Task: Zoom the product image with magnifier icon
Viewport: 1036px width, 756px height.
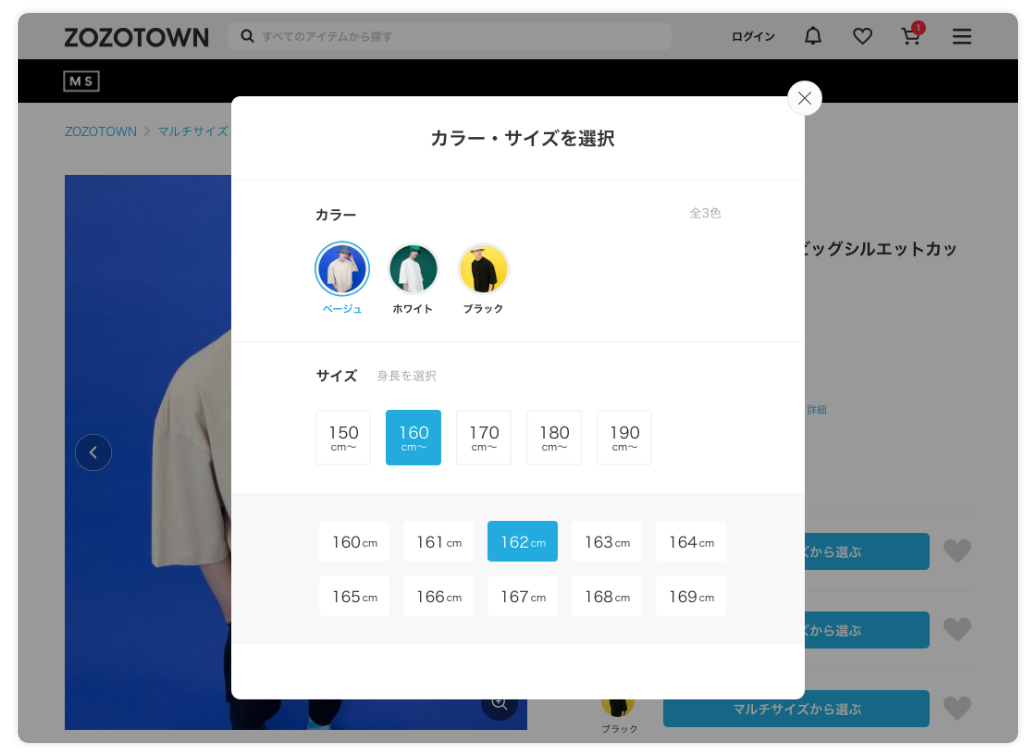Action: click(x=500, y=704)
